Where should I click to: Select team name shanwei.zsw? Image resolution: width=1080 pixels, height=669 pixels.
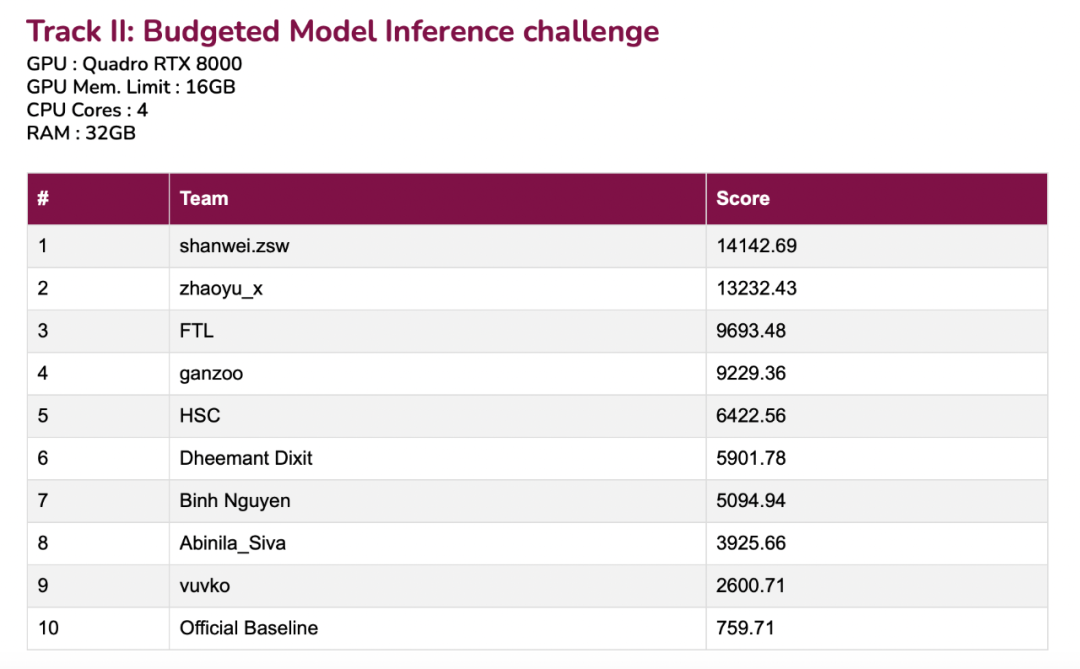[234, 246]
